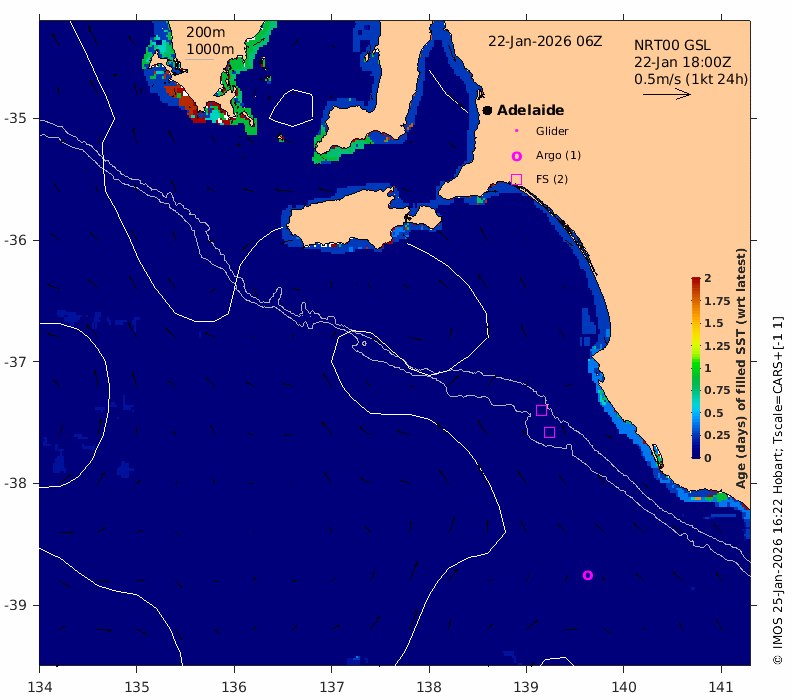
Task: Click the SST age colorbar
Action: [x=696, y=368]
